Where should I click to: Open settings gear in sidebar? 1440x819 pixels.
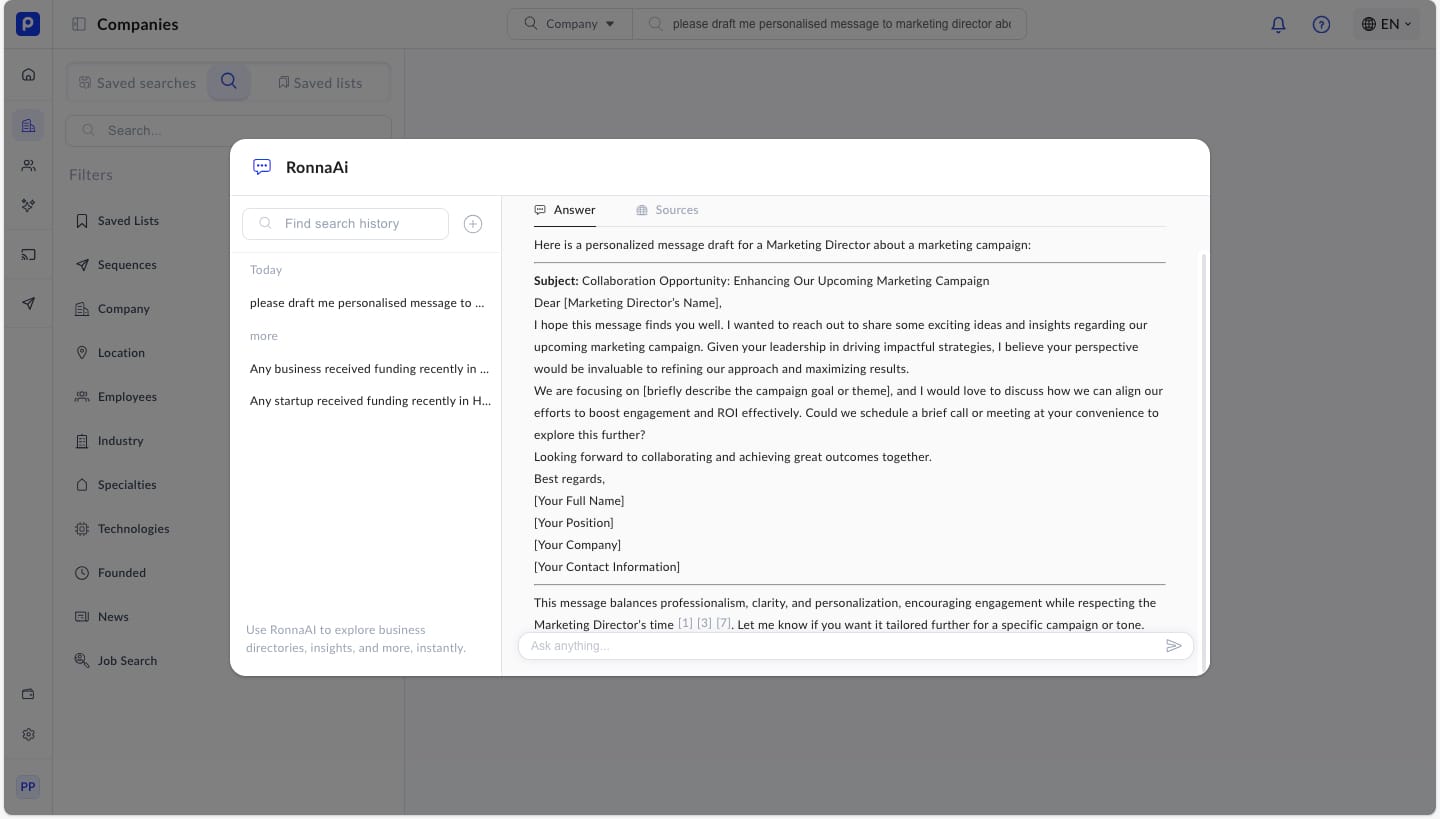(28, 734)
